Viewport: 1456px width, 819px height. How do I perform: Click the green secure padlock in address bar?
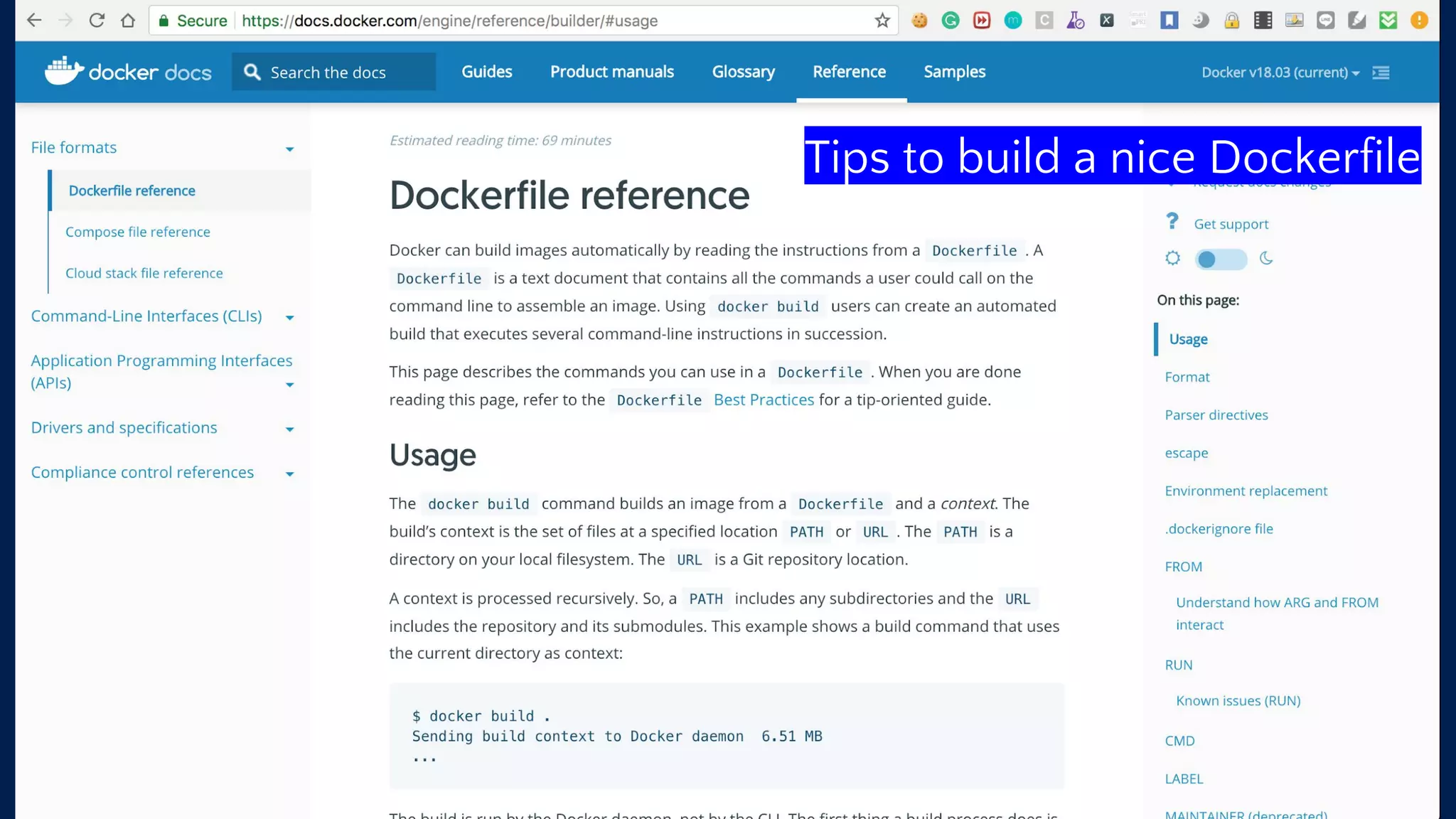[x=164, y=21]
